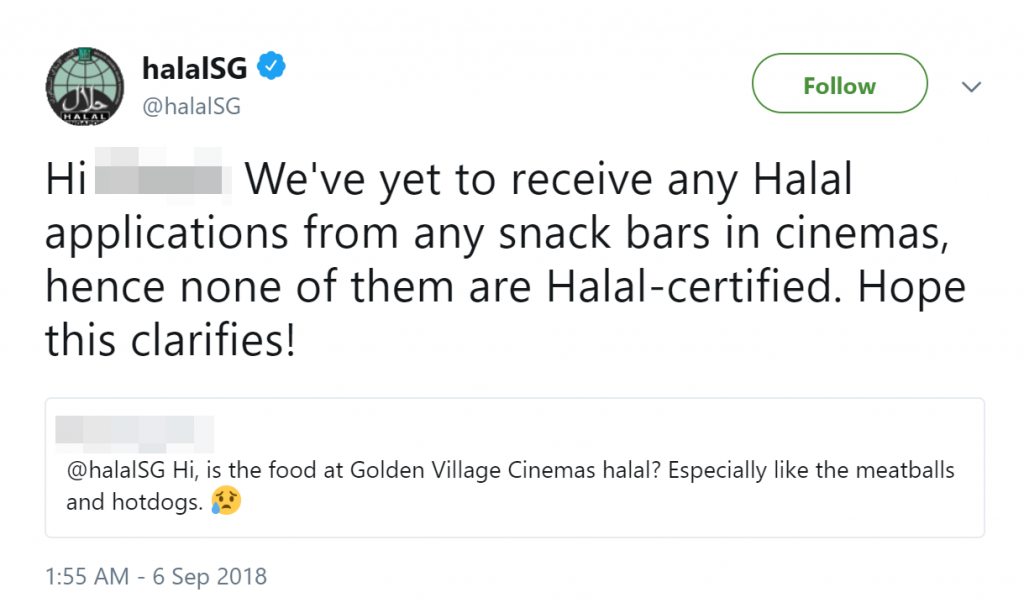1024x608 pixels.
Task: Expand the tweet options chevron
Action: (x=971, y=86)
